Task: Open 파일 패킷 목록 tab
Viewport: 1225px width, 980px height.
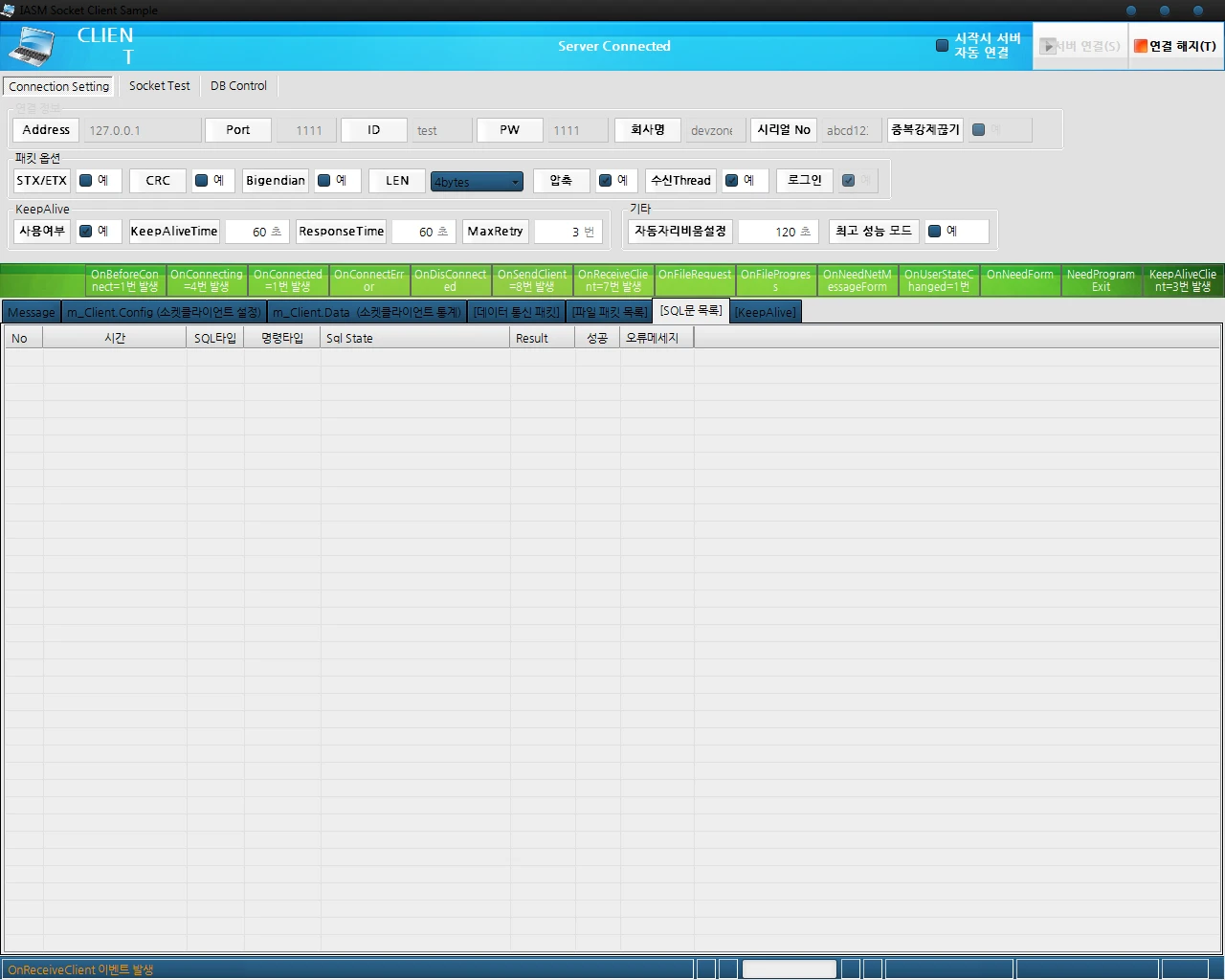Action: 609,312
